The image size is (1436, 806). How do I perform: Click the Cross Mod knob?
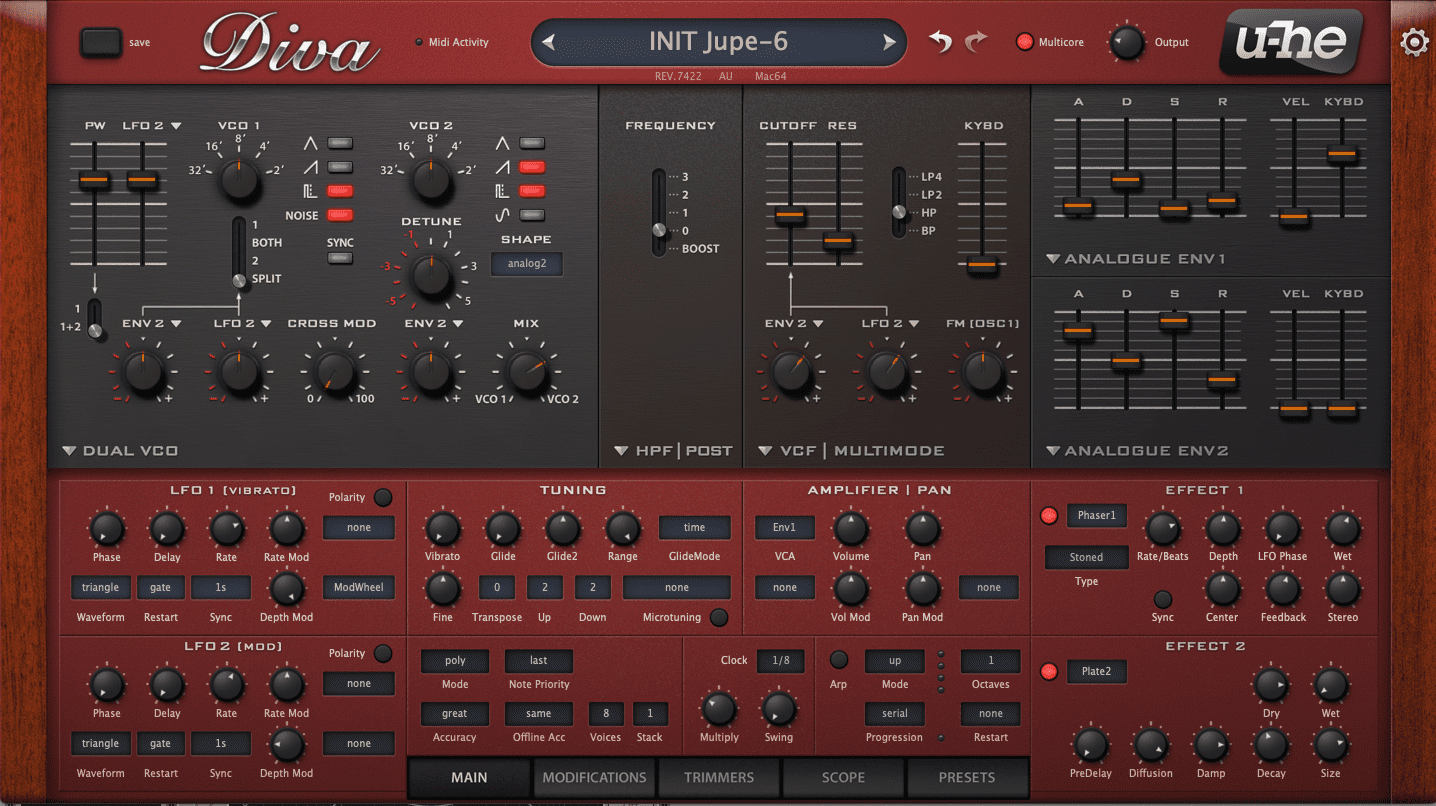334,372
